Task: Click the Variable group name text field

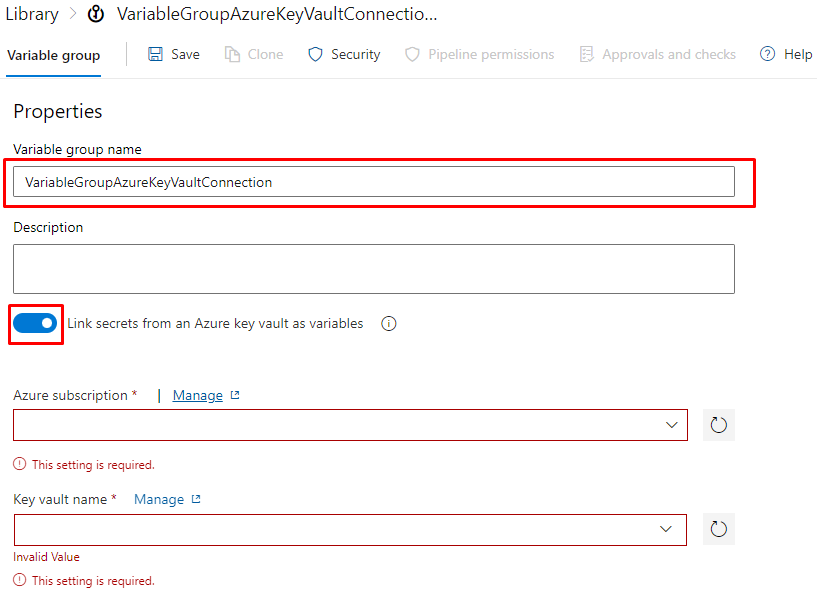Action: (x=374, y=182)
